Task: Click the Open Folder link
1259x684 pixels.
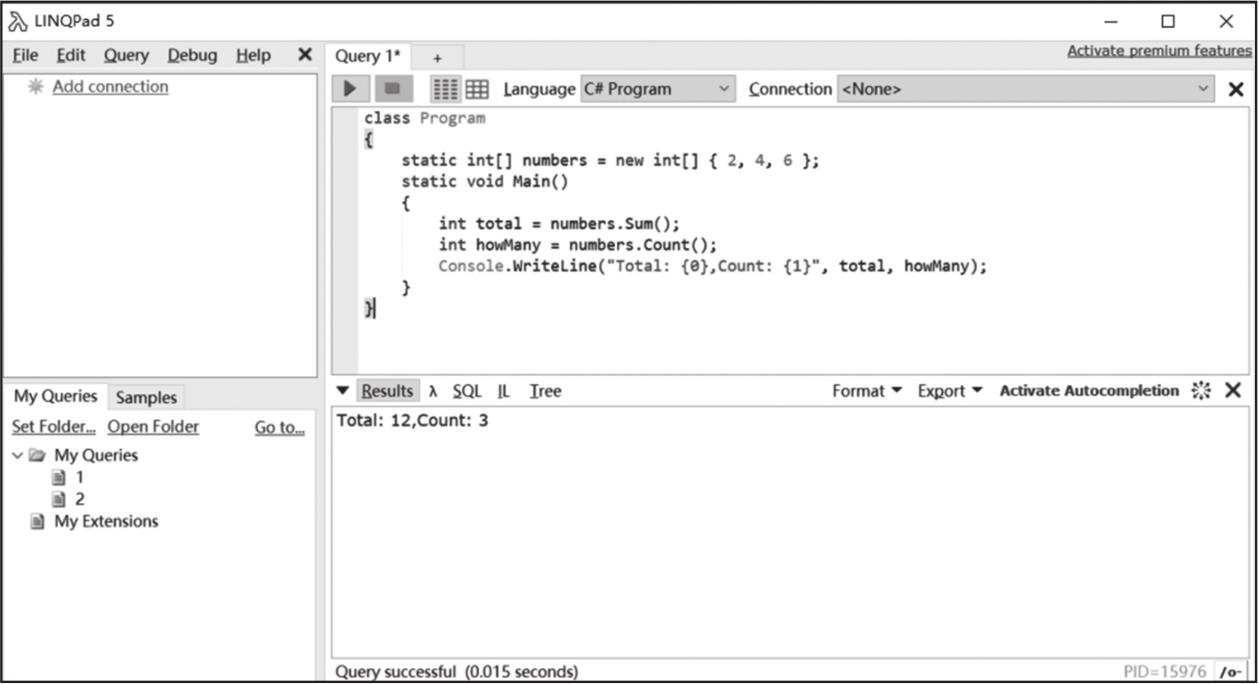Action: 153,426
